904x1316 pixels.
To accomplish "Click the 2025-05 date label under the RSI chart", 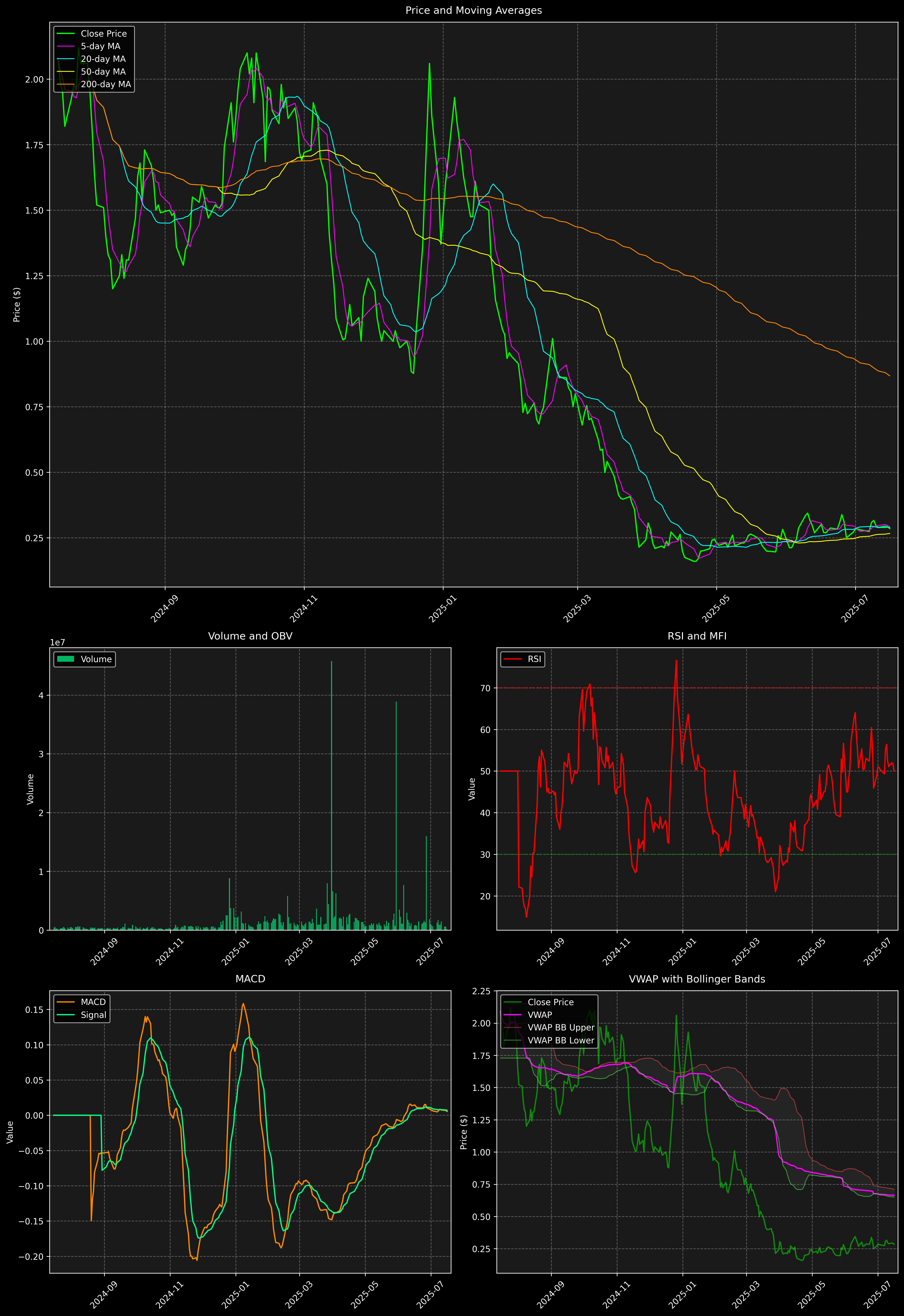I will [812, 951].
